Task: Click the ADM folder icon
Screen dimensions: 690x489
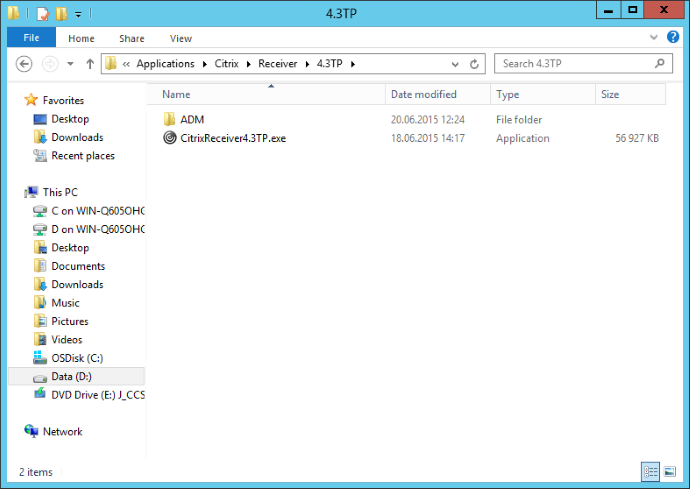Action: (169, 119)
